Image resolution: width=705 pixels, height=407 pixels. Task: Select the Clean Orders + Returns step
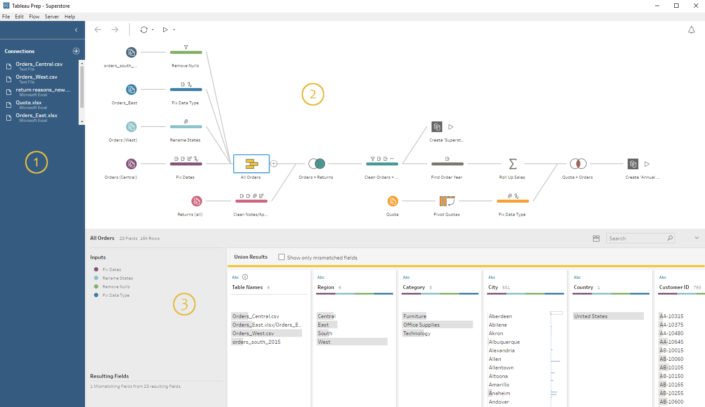coord(382,163)
